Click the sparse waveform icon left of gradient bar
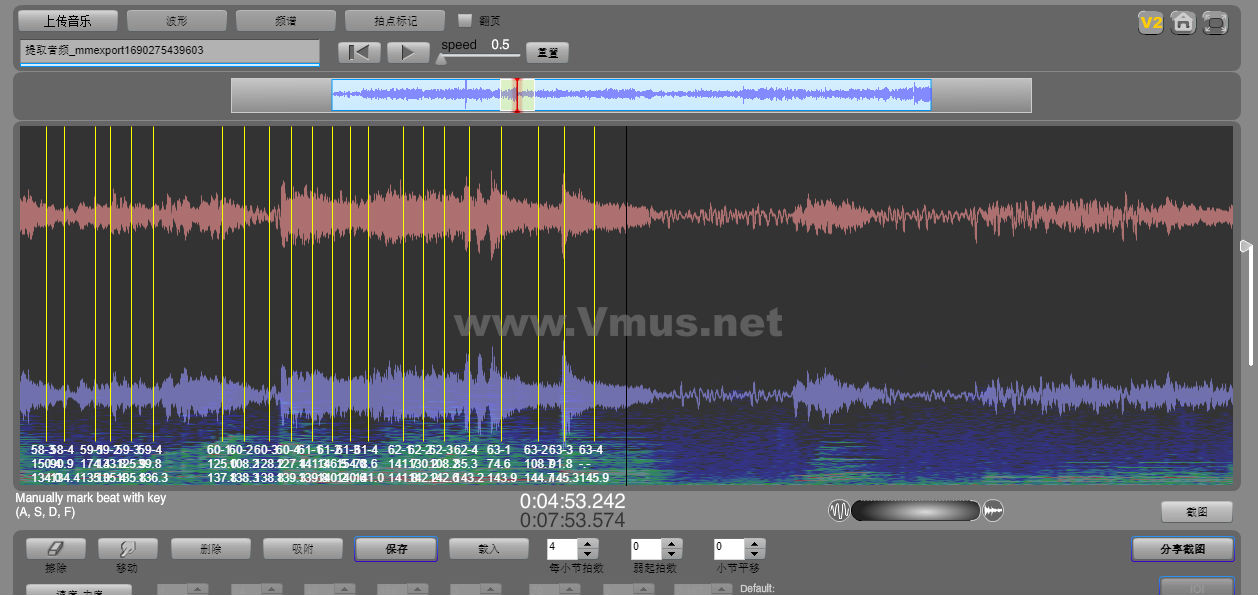The width and height of the screenshot is (1258, 595). 839,511
